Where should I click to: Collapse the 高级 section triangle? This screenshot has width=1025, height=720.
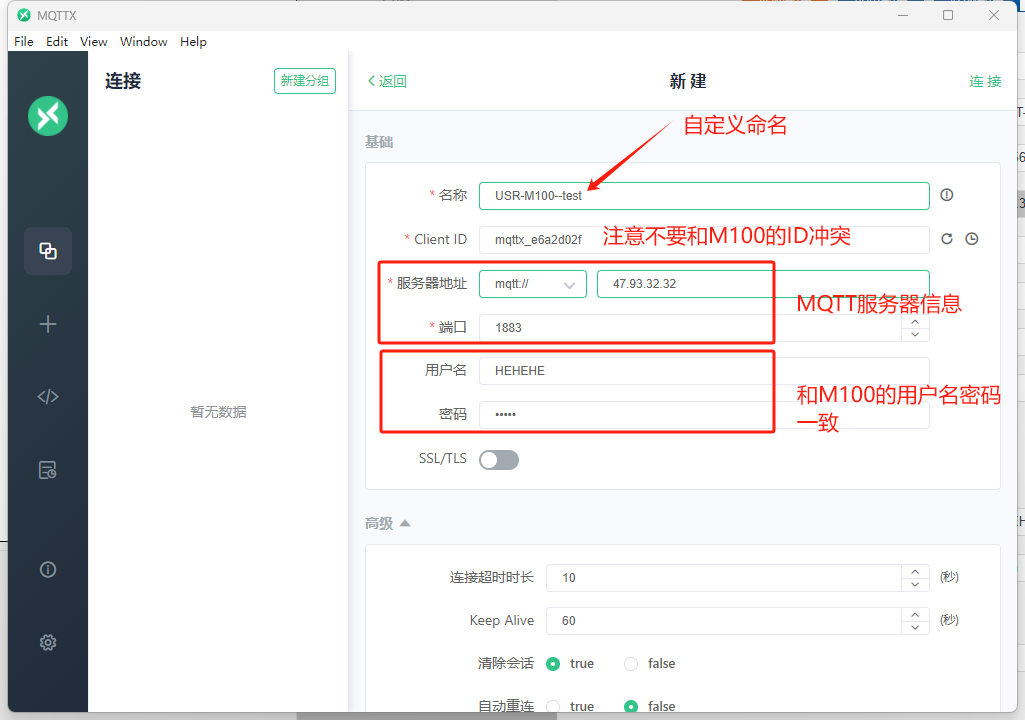click(x=405, y=523)
